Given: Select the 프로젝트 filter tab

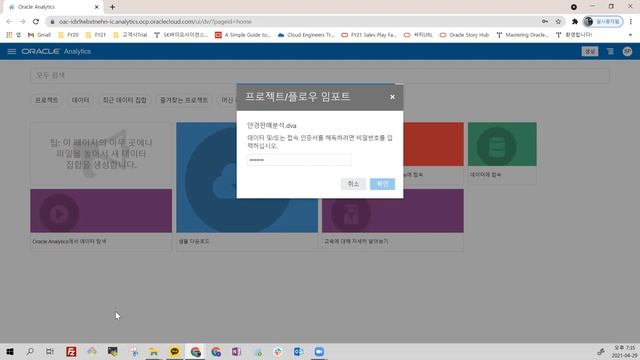Looking at the screenshot, I should click(x=47, y=100).
